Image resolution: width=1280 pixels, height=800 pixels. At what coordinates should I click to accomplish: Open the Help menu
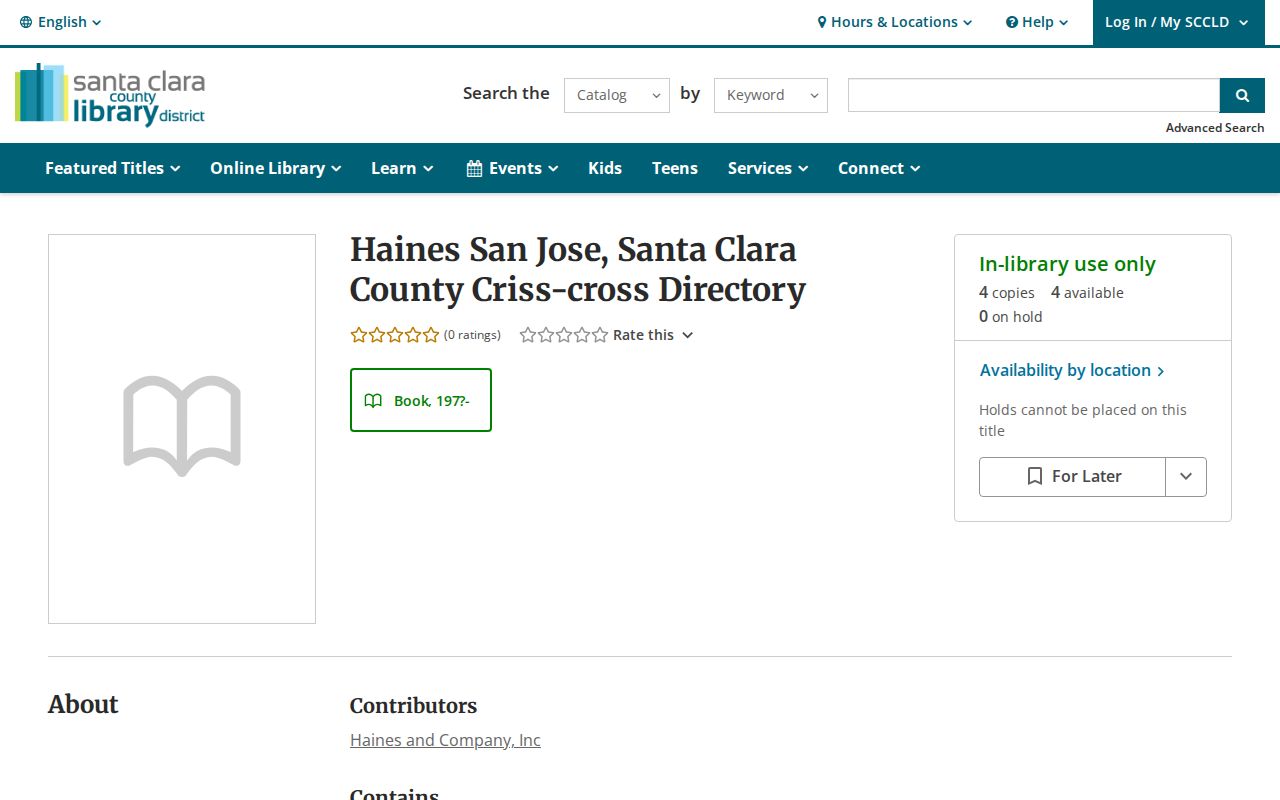[1037, 22]
